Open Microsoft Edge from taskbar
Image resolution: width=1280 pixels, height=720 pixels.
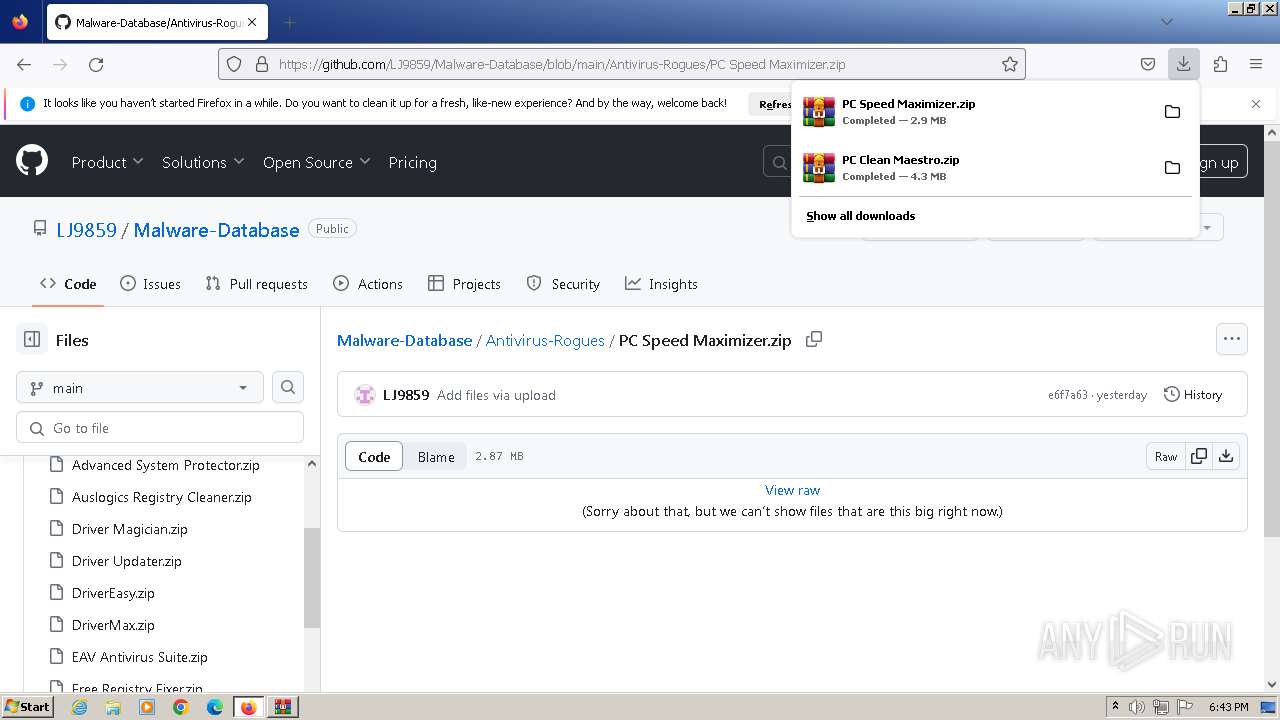pos(215,707)
